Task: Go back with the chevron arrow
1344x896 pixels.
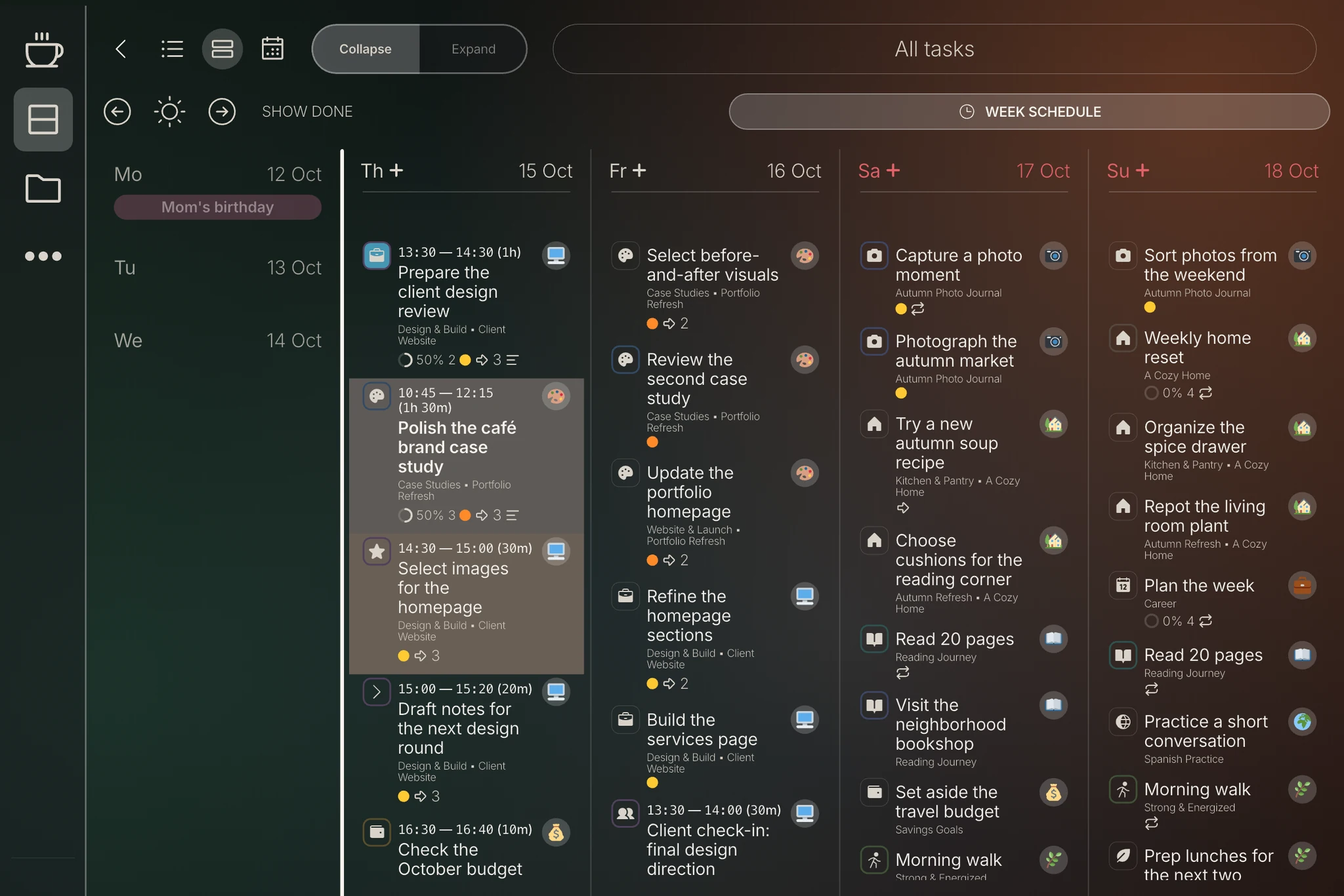Action: click(x=121, y=49)
